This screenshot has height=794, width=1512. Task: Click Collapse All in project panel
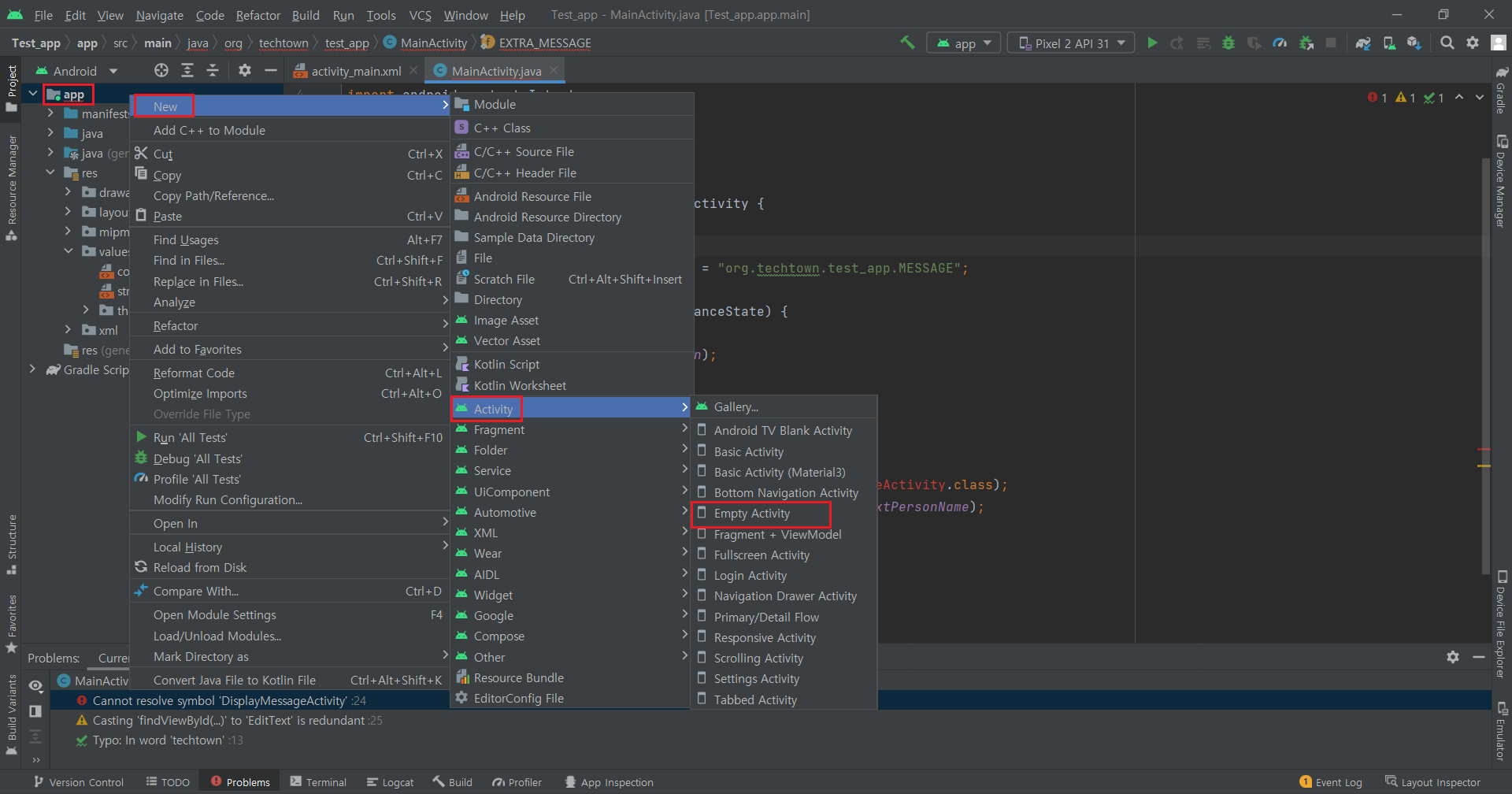[x=213, y=70]
